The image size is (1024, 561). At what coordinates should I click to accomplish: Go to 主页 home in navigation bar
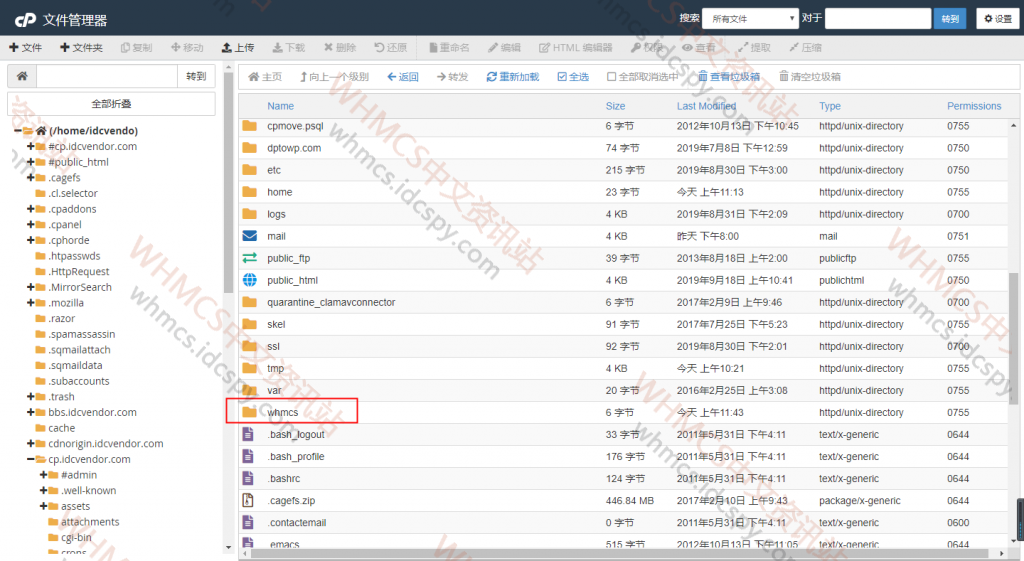[265, 77]
